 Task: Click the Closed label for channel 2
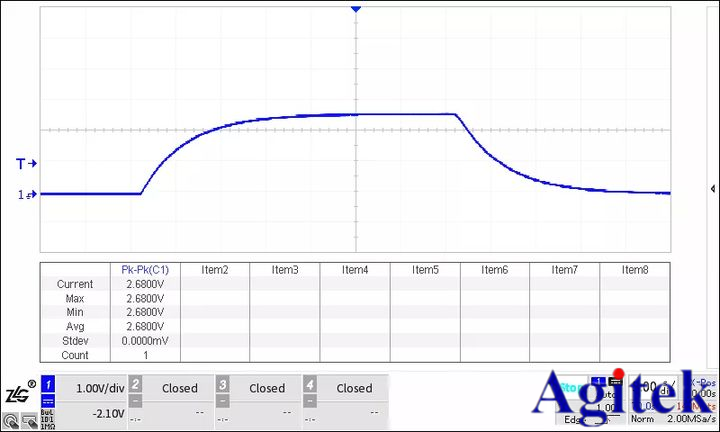[x=180, y=388]
